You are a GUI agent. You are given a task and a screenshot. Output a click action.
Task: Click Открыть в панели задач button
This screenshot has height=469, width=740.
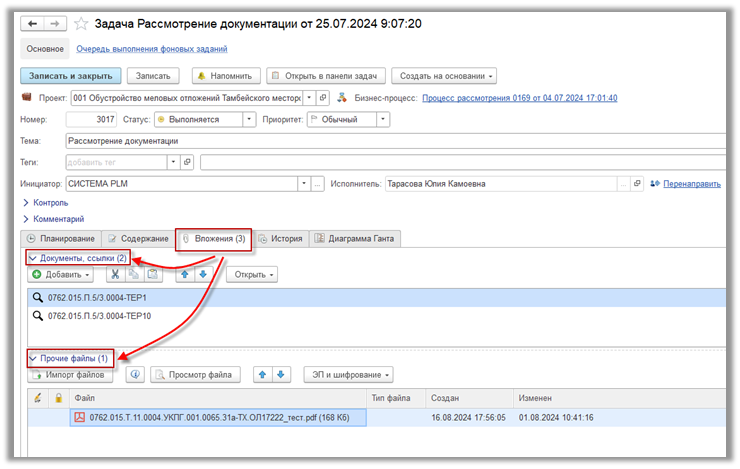326,76
